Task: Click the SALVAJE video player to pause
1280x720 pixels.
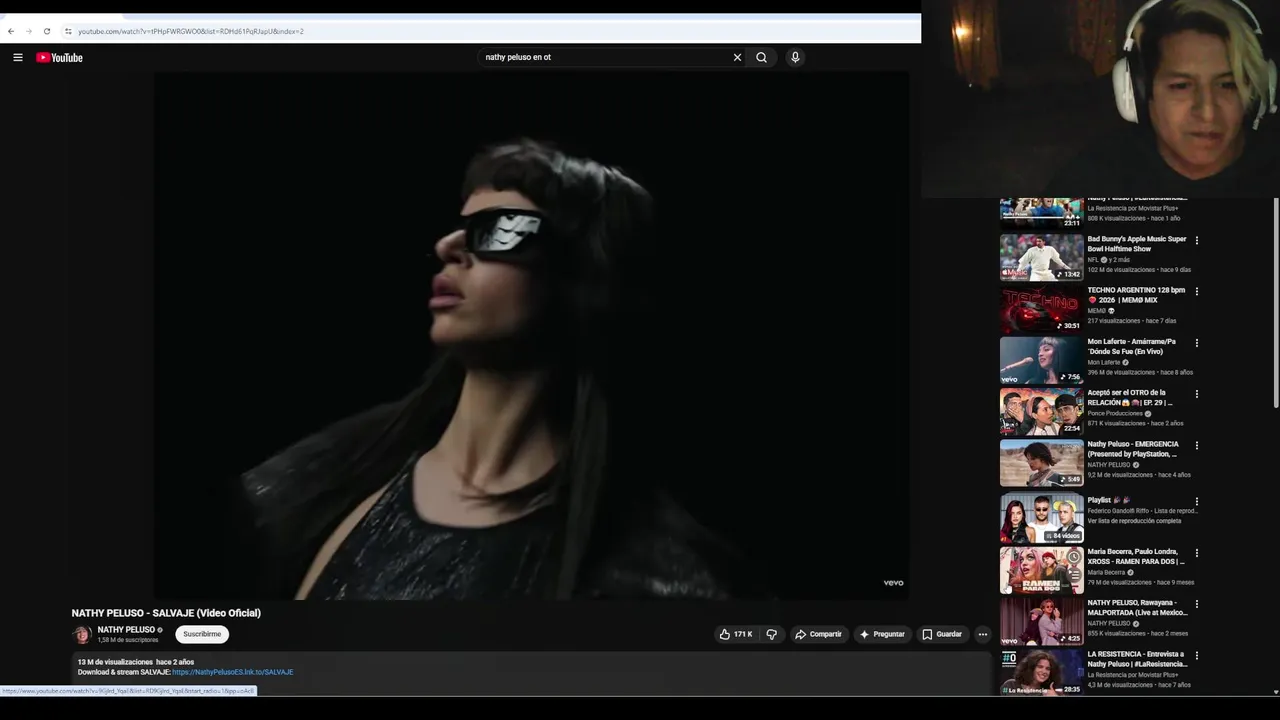Action: pos(532,335)
